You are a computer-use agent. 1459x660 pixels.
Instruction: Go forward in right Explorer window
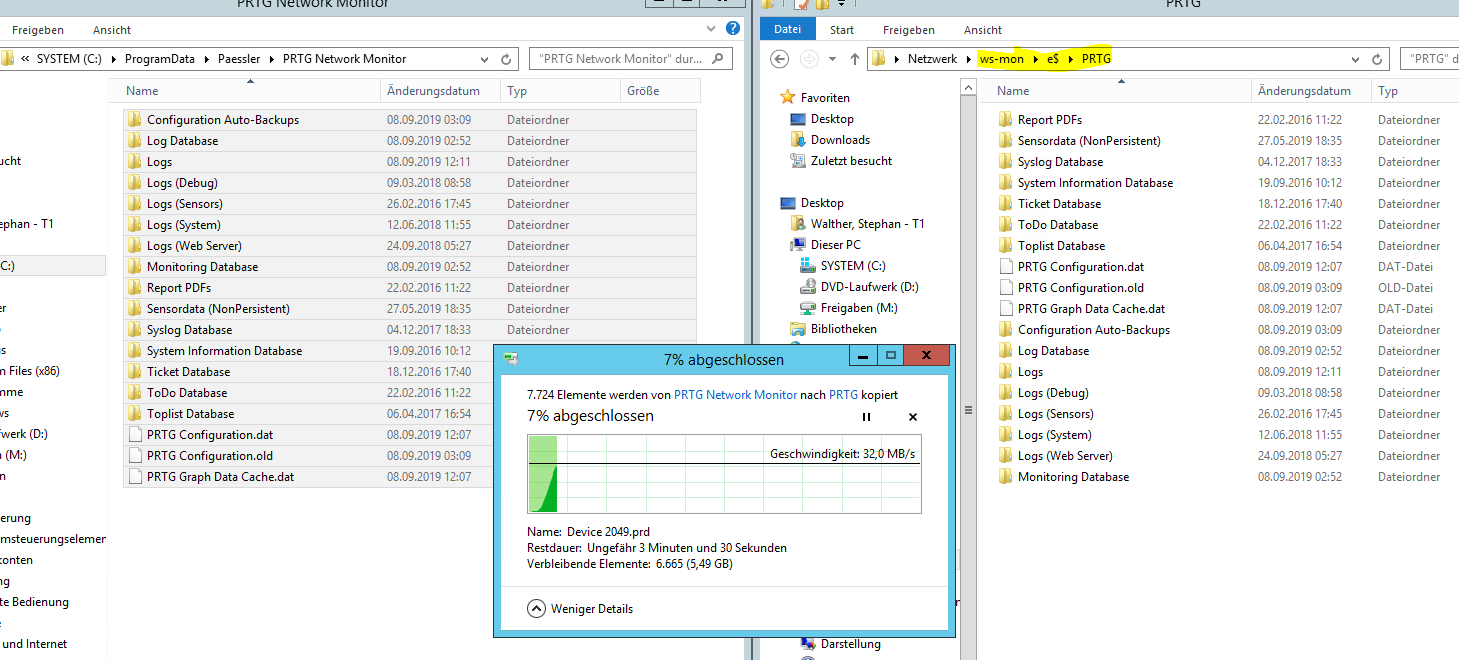[809, 59]
